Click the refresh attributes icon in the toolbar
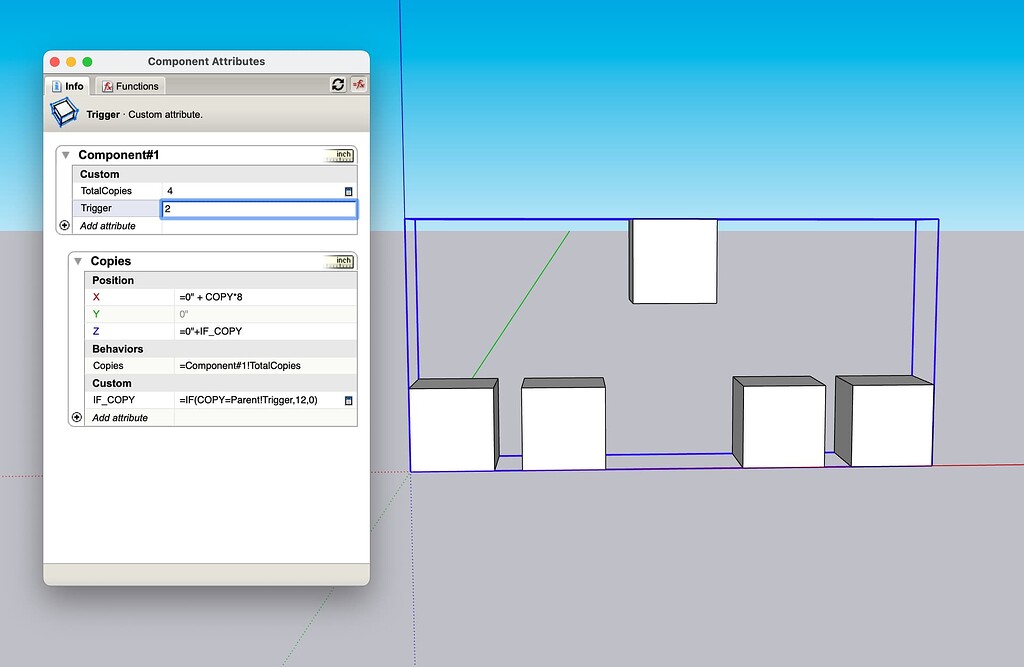This screenshot has height=667, width=1024. [x=338, y=85]
